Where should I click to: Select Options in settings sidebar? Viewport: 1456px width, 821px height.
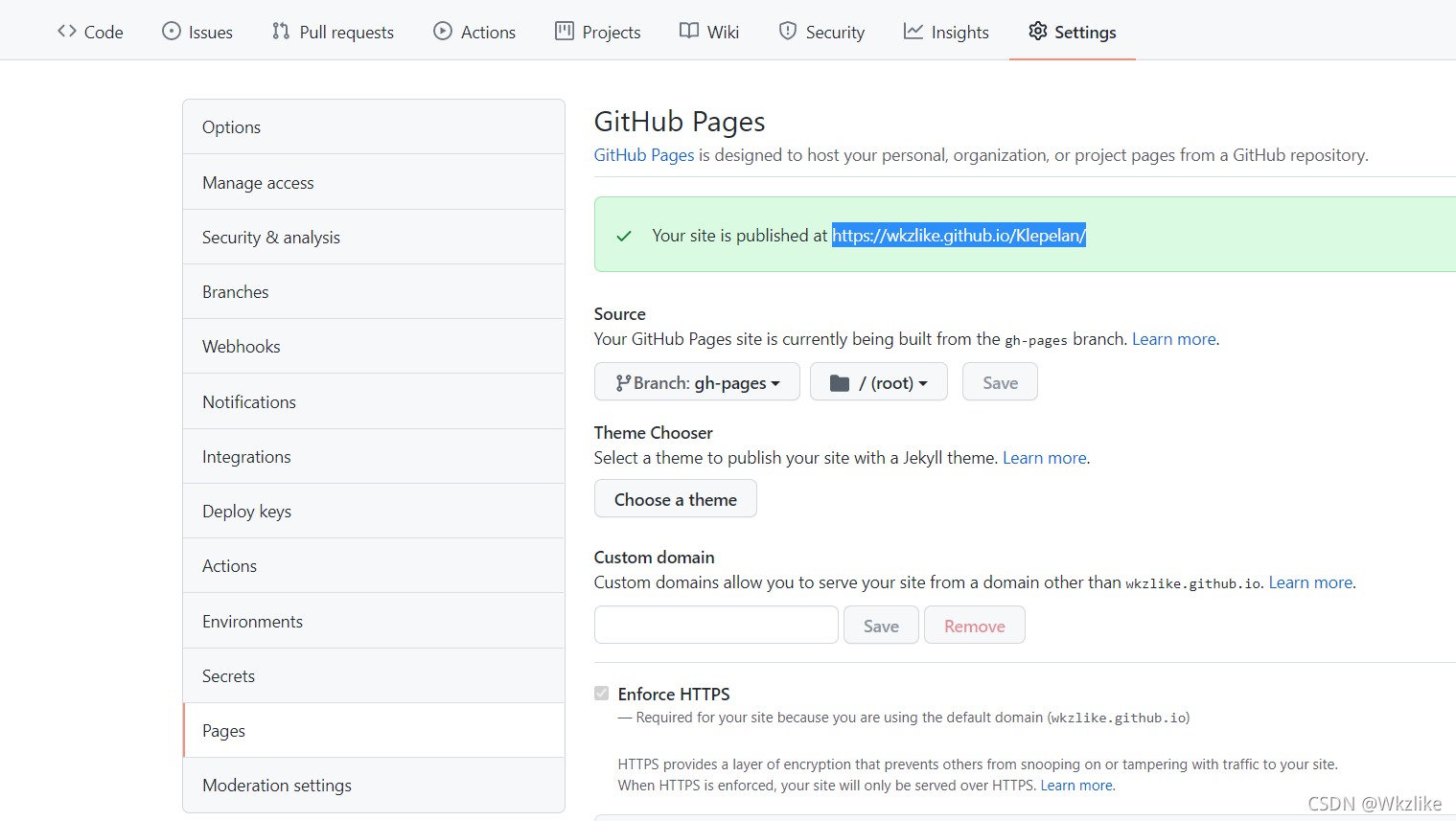374,126
